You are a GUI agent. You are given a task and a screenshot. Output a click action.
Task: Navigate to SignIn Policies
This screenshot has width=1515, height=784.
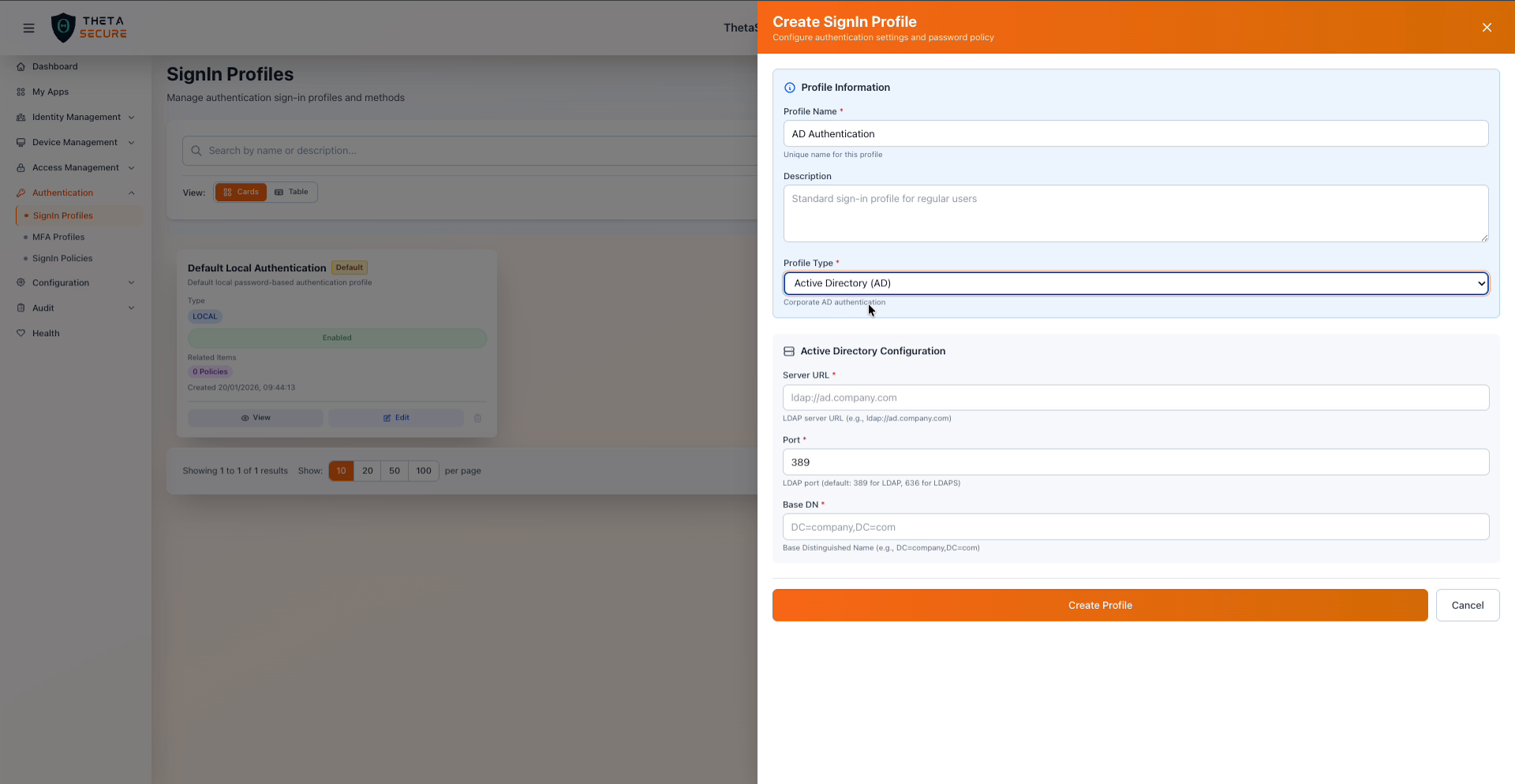62,258
